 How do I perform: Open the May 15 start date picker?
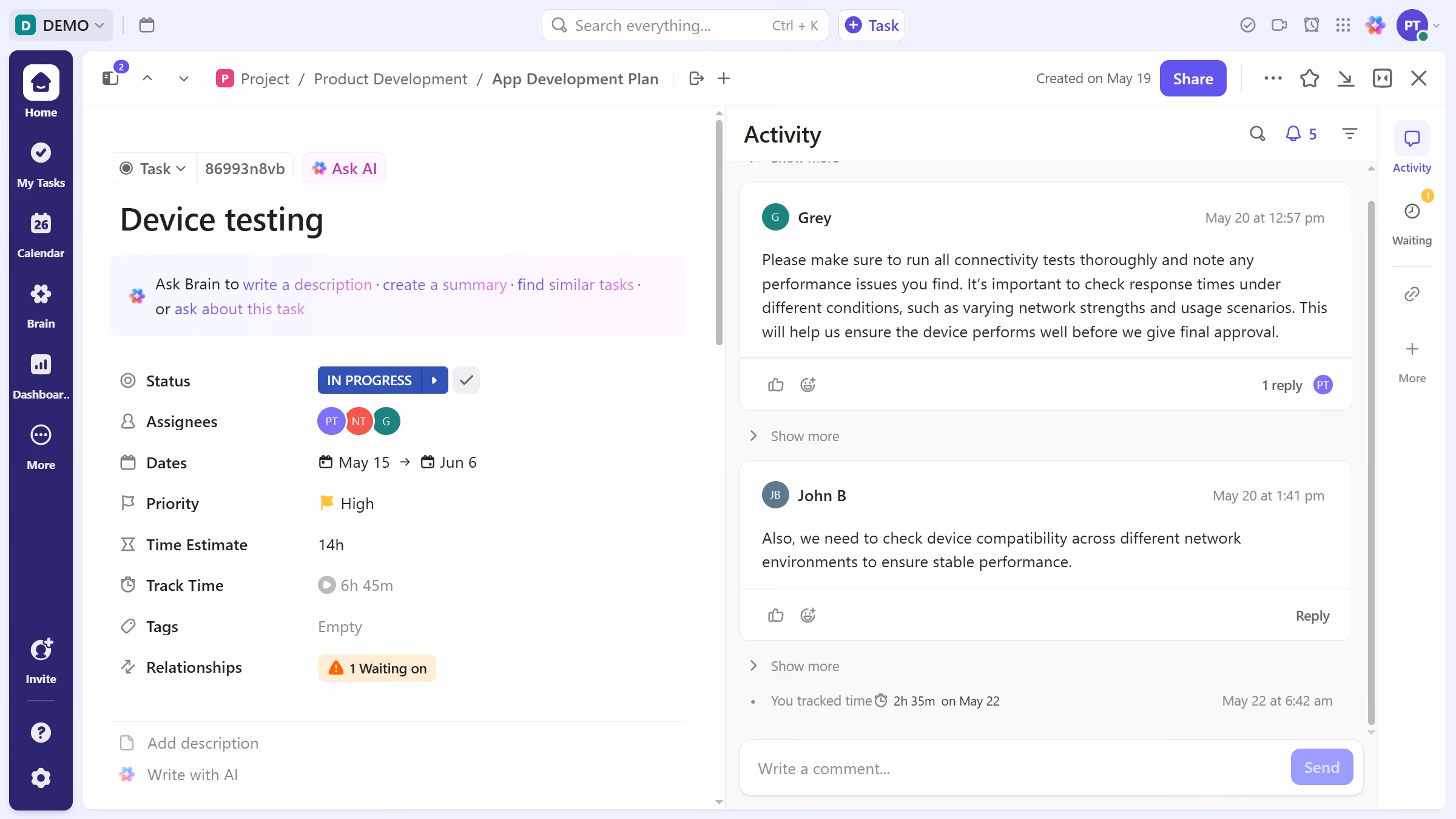[x=354, y=462]
